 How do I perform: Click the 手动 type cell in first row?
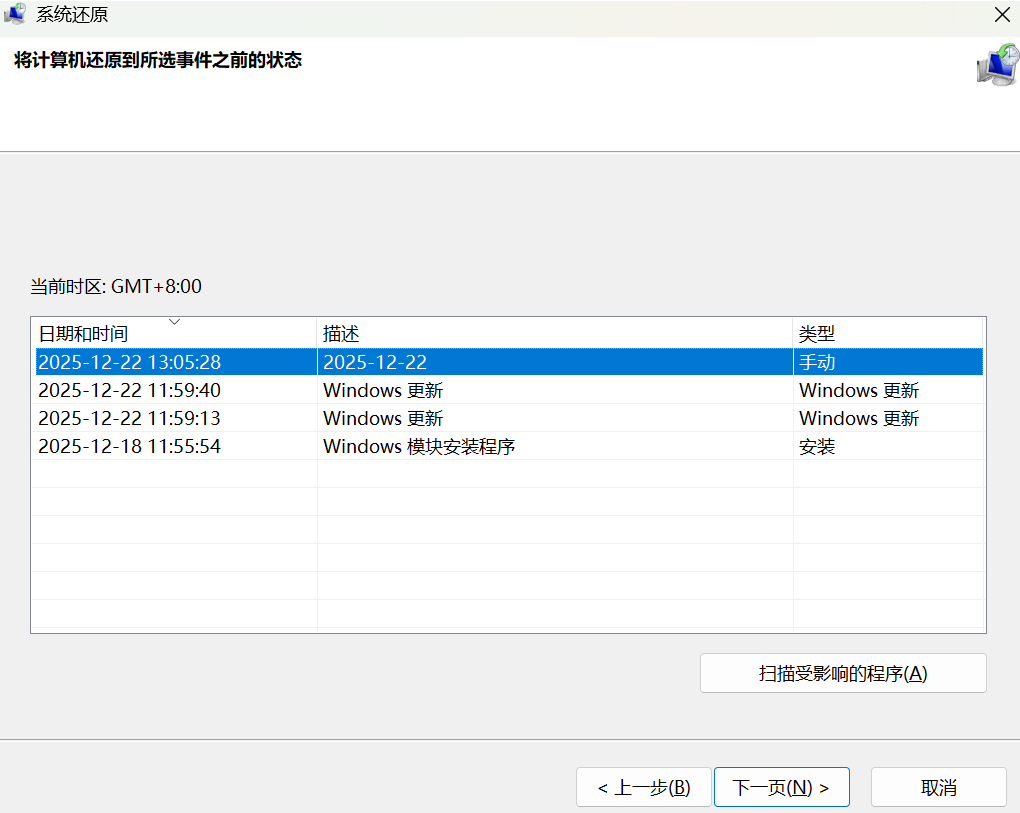point(816,362)
